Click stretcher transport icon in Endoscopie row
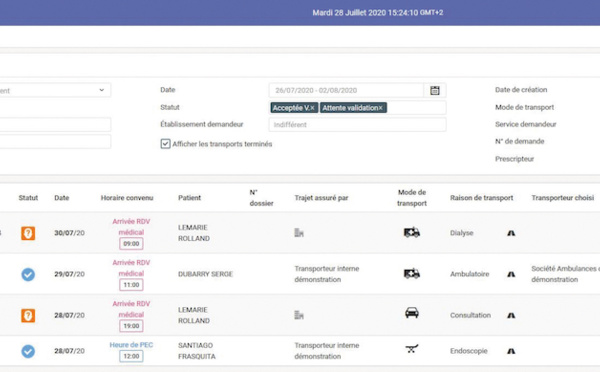The height and width of the screenshot is (372, 600). [x=412, y=349]
